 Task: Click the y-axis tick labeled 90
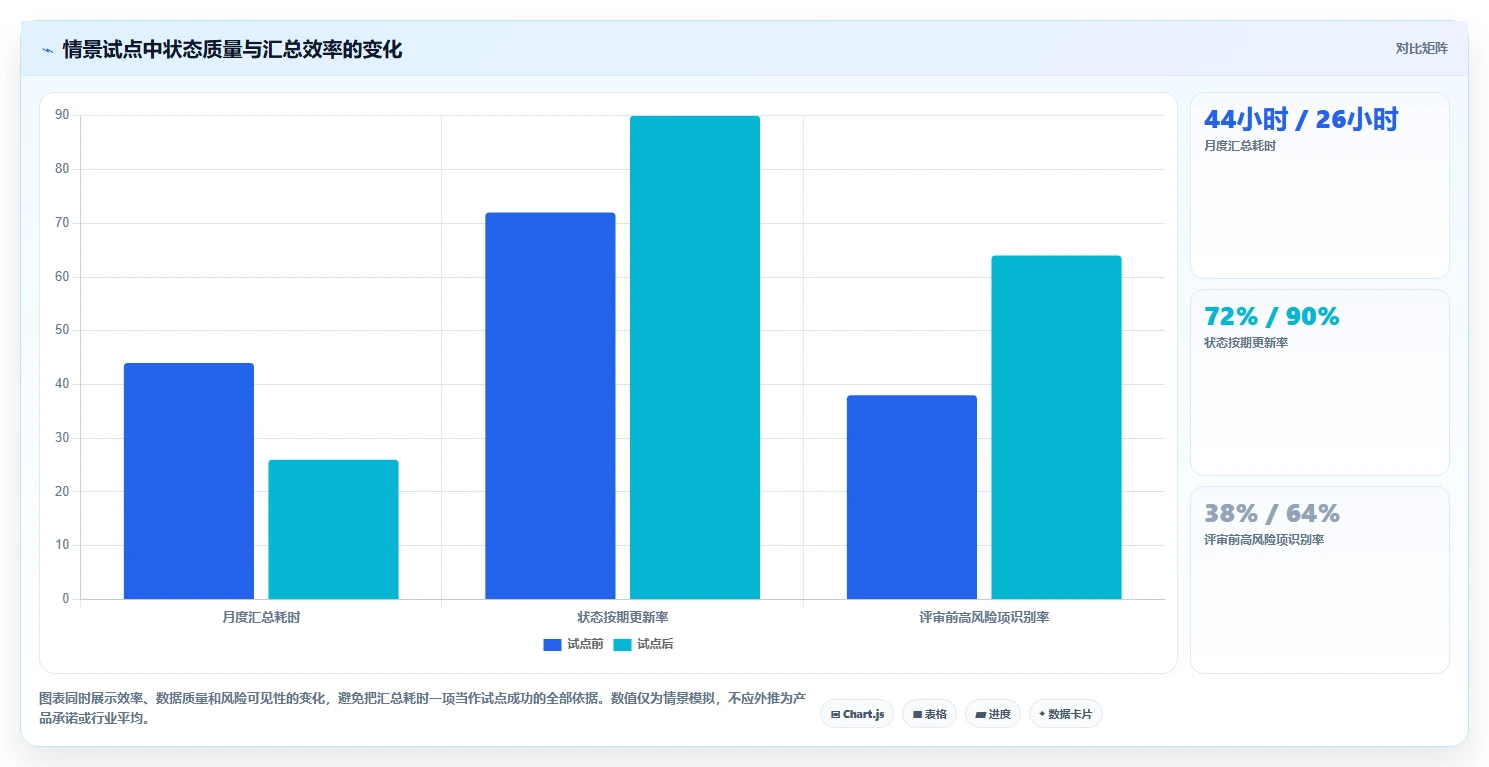[63, 115]
